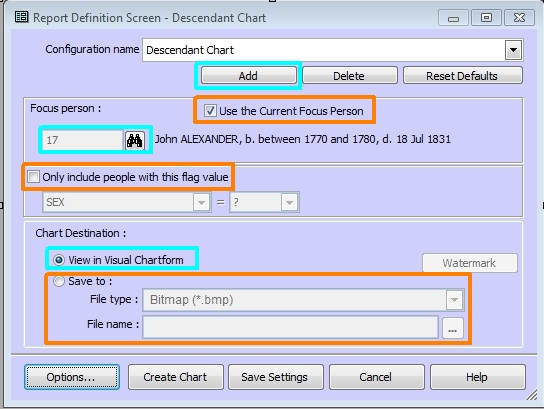Select View in Visual Chartform radio

(x=59, y=260)
